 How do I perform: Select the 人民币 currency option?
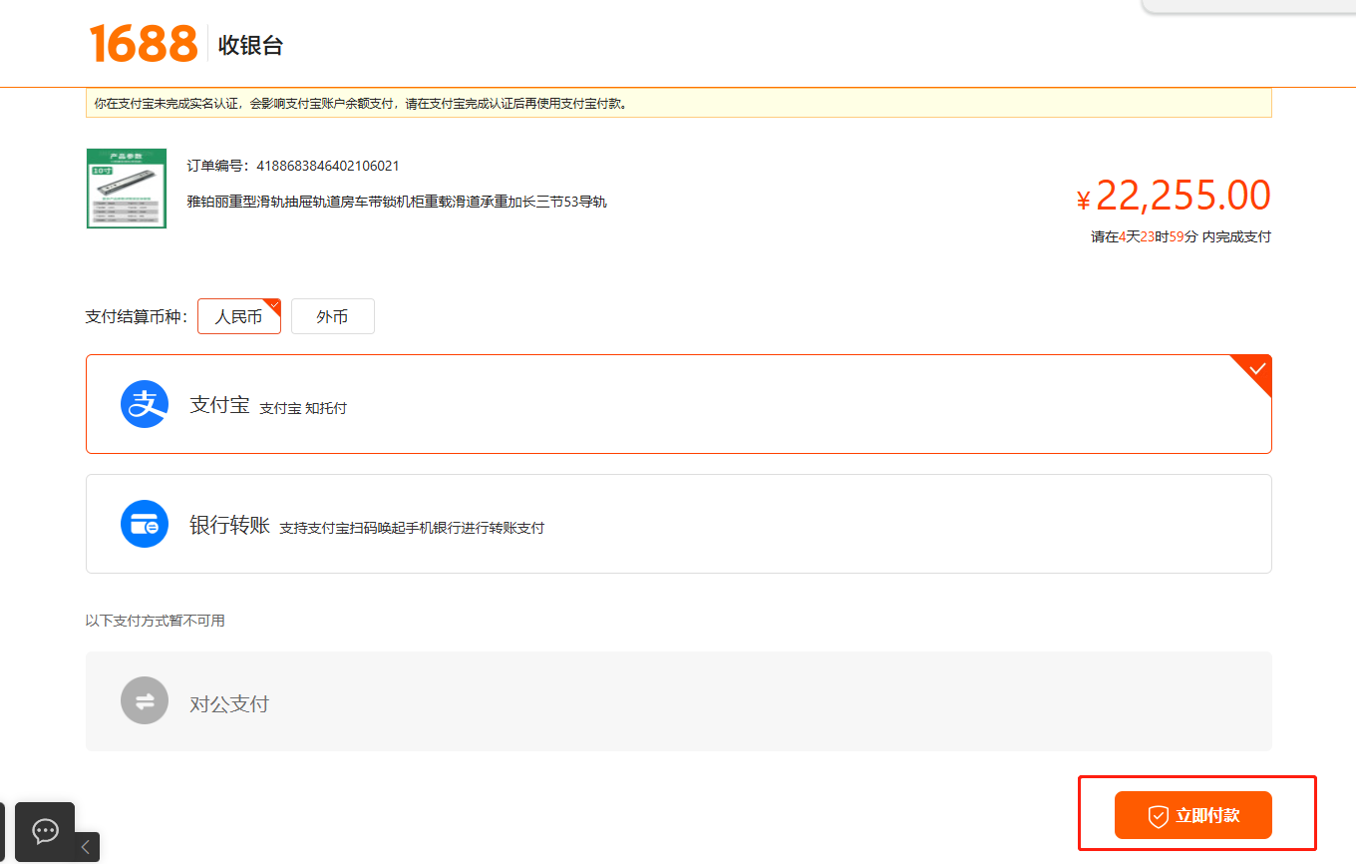[x=238, y=316]
